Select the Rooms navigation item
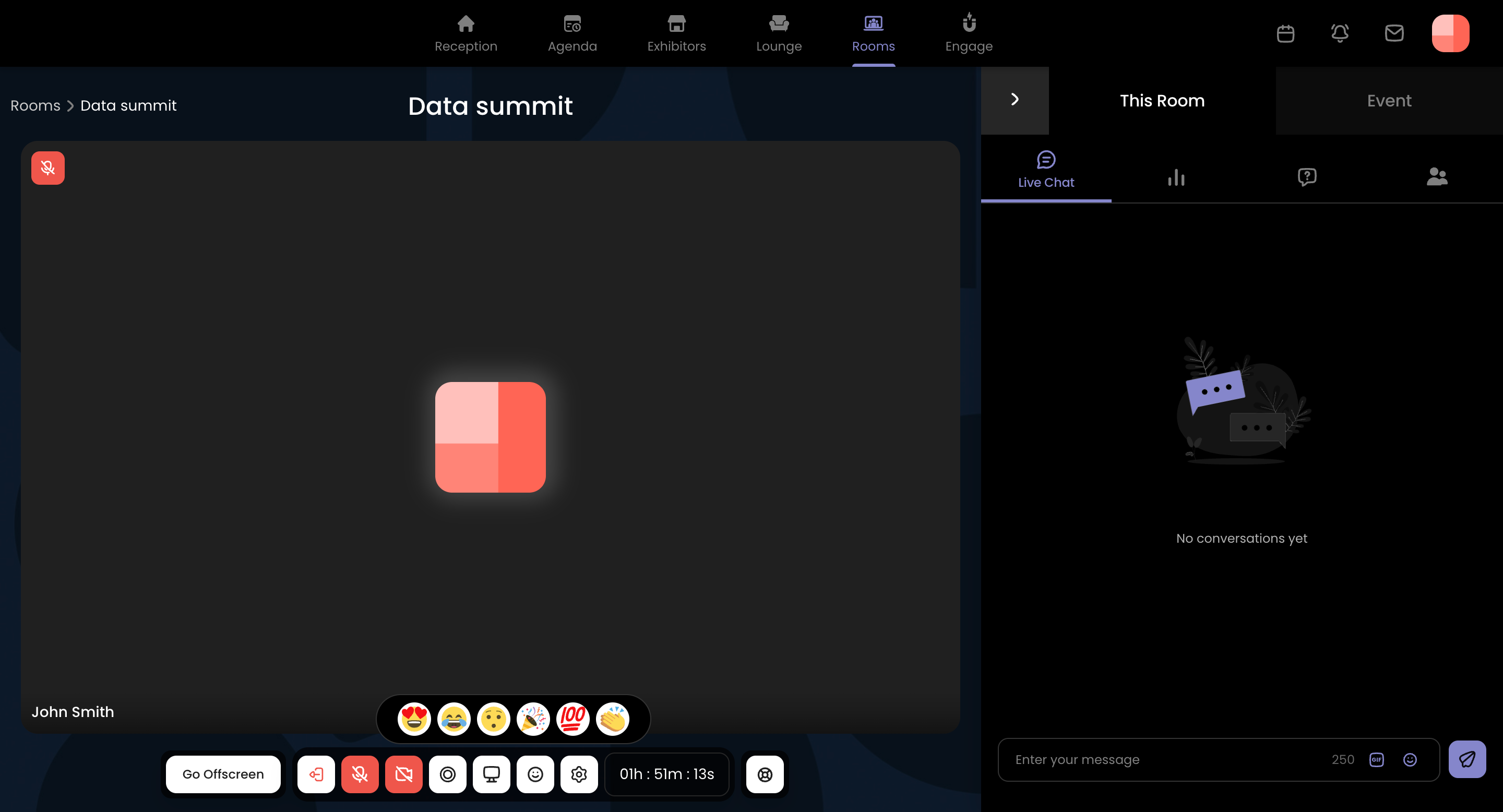The width and height of the screenshot is (1503, 812). [x=873, y=34]
